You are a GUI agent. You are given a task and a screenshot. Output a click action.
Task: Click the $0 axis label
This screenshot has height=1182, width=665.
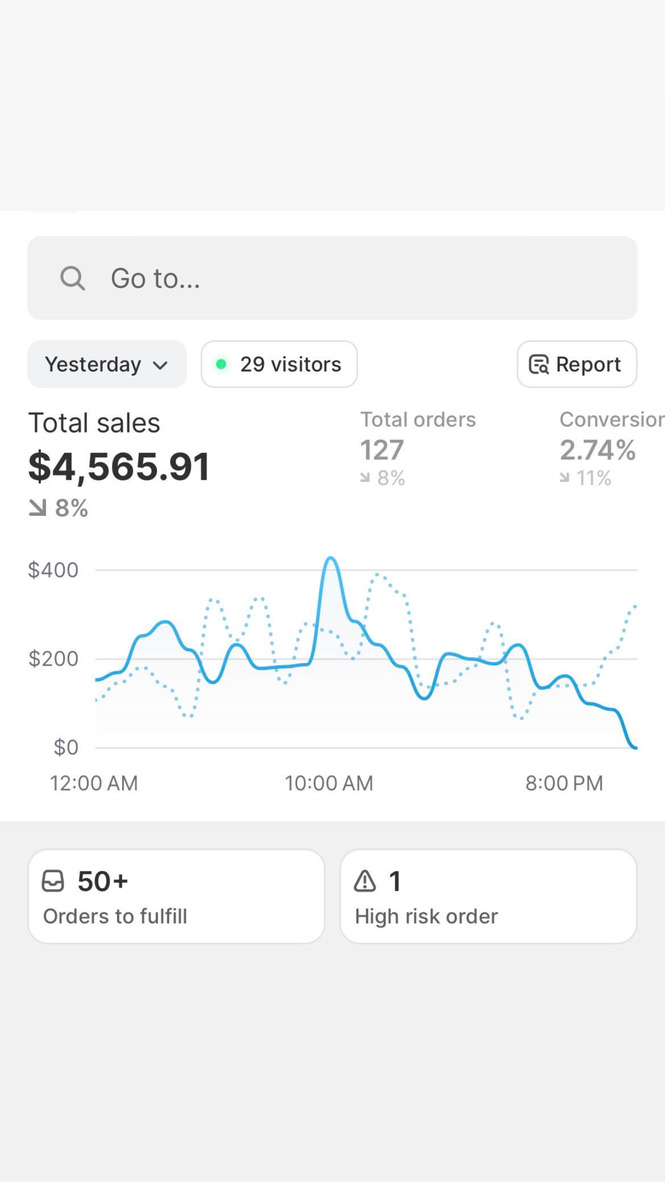66,748
